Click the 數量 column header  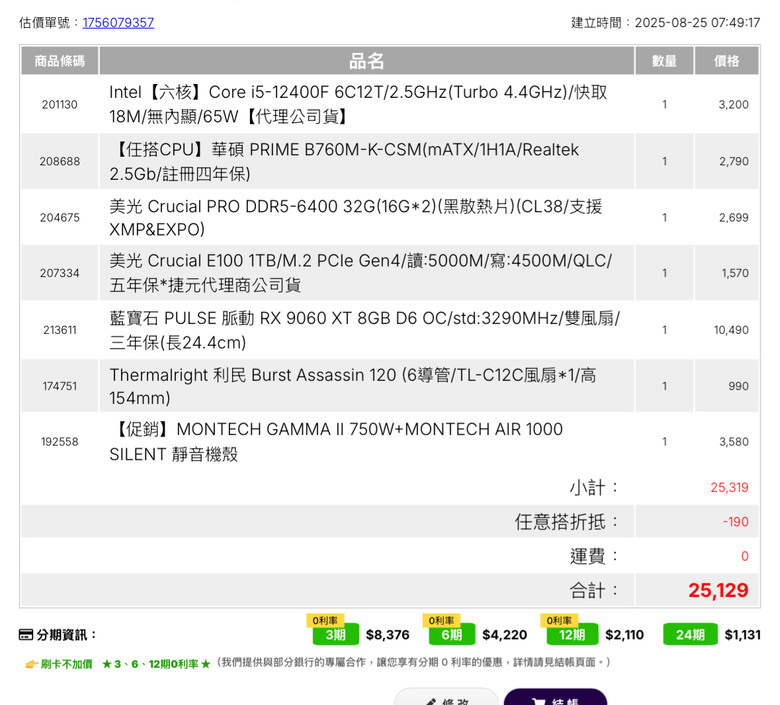tap(664, 61)
